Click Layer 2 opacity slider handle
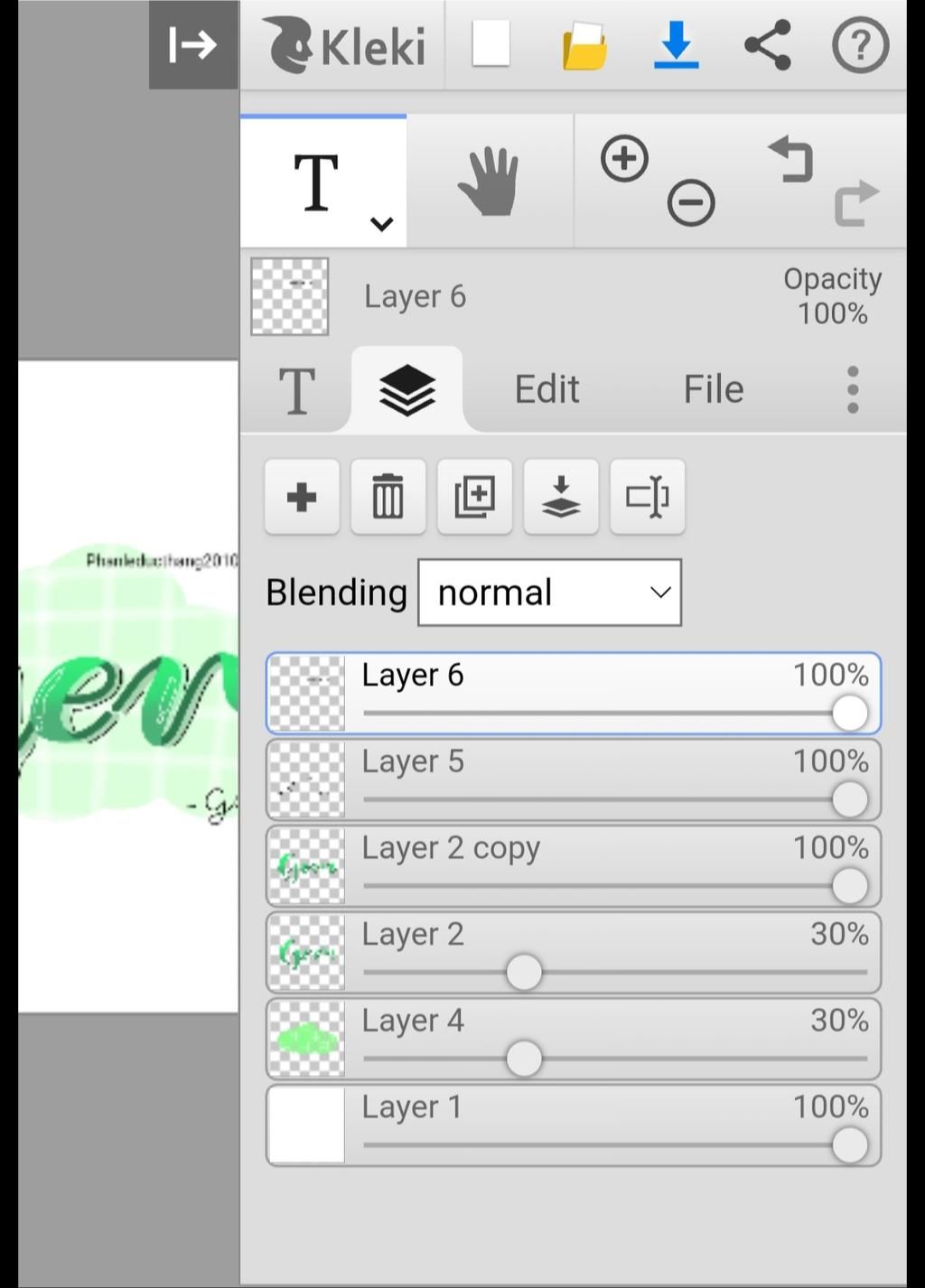Viewport: 925px width, 1288px height. click(524, 973)
